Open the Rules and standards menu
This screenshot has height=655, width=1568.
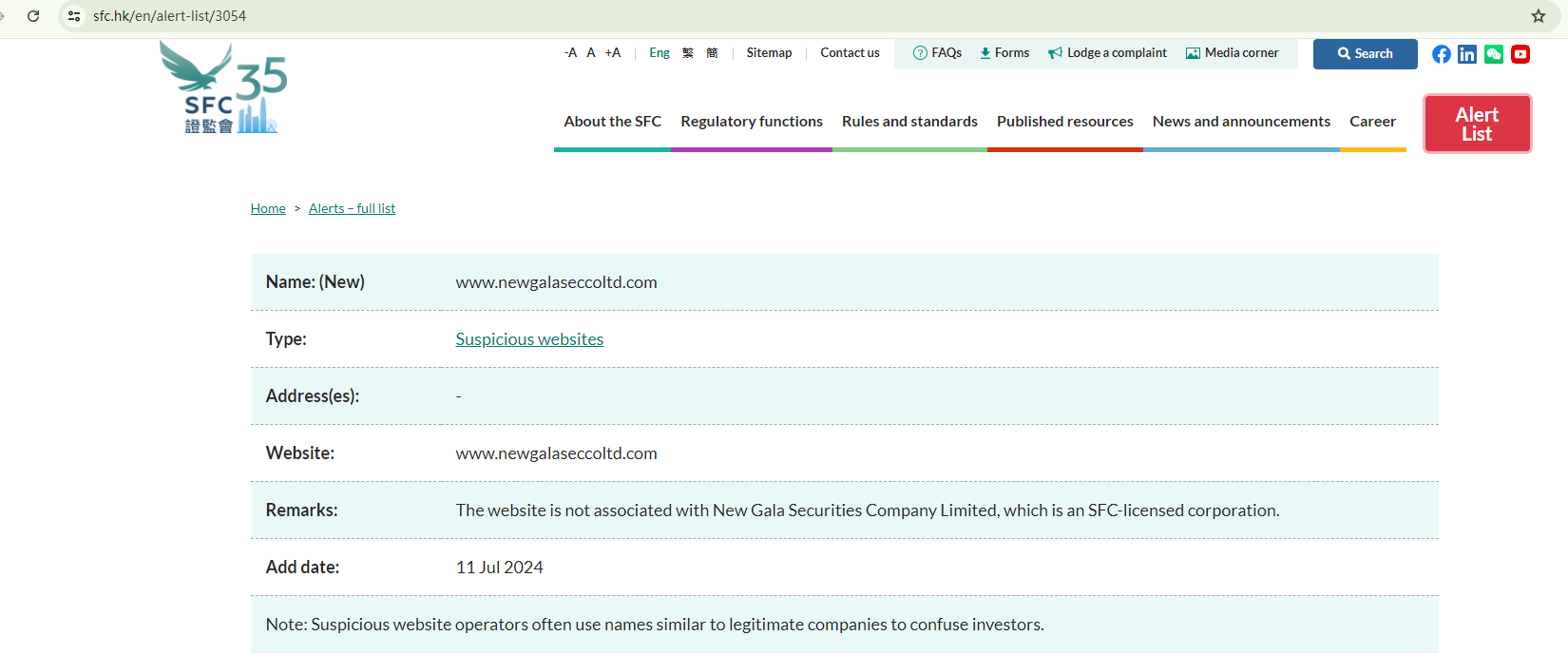909,122
